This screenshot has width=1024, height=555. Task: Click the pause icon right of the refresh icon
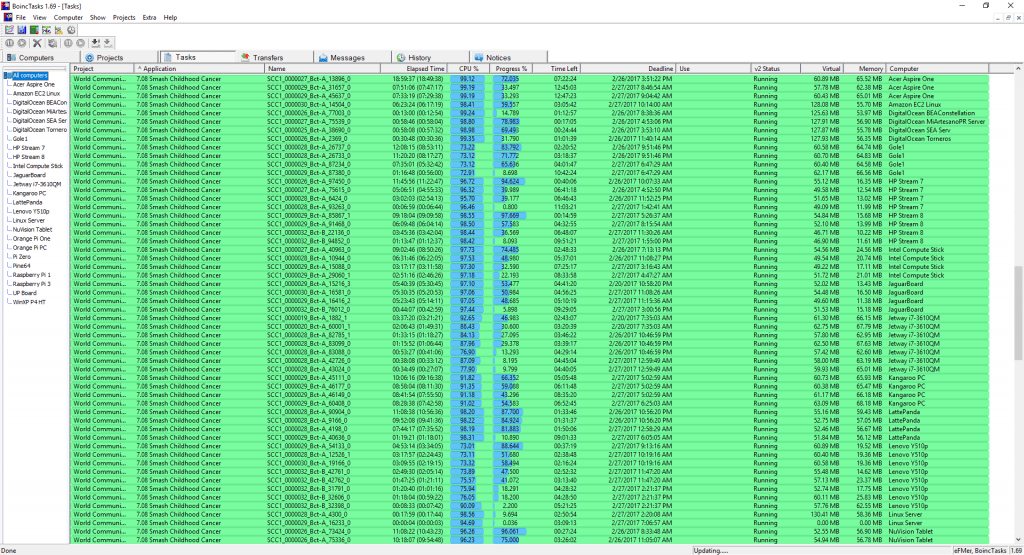pos(68,43)
